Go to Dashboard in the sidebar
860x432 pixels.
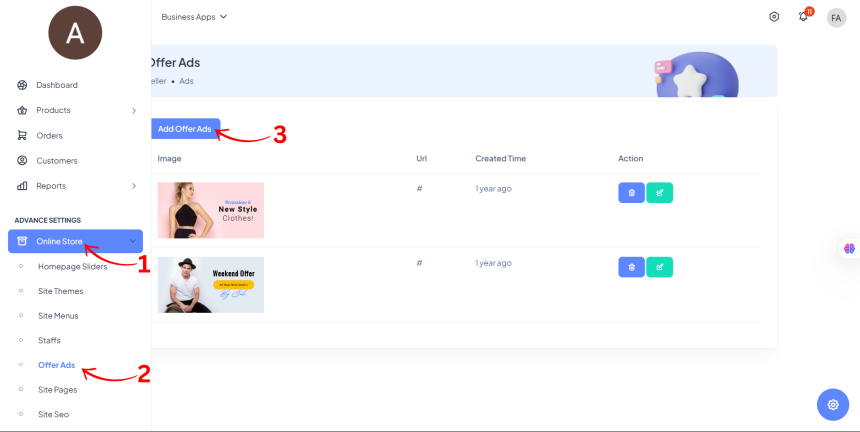(56, 85)
